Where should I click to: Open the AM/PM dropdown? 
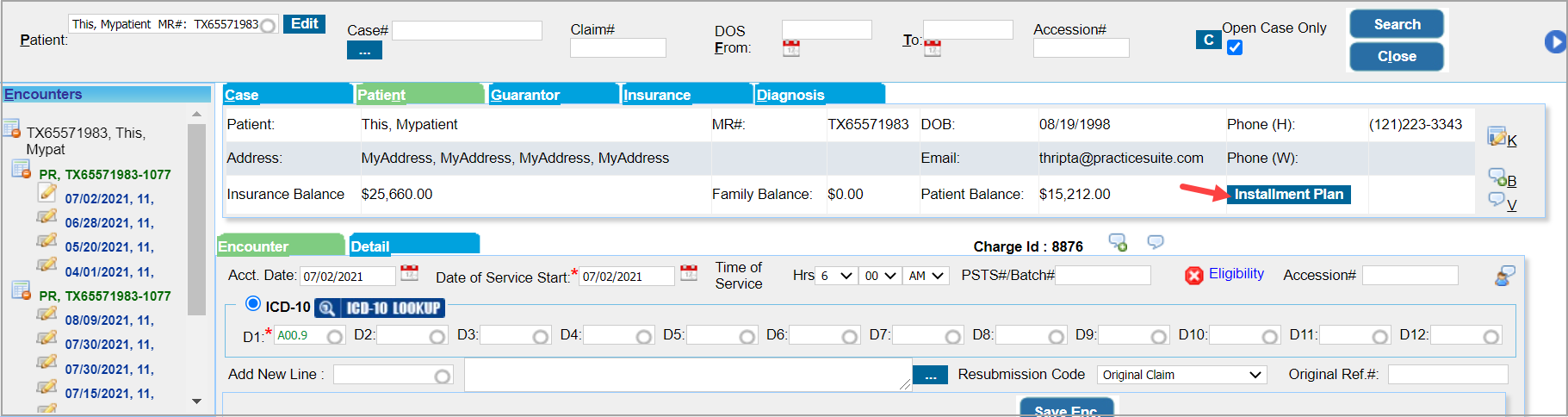[x=927, y=276]
